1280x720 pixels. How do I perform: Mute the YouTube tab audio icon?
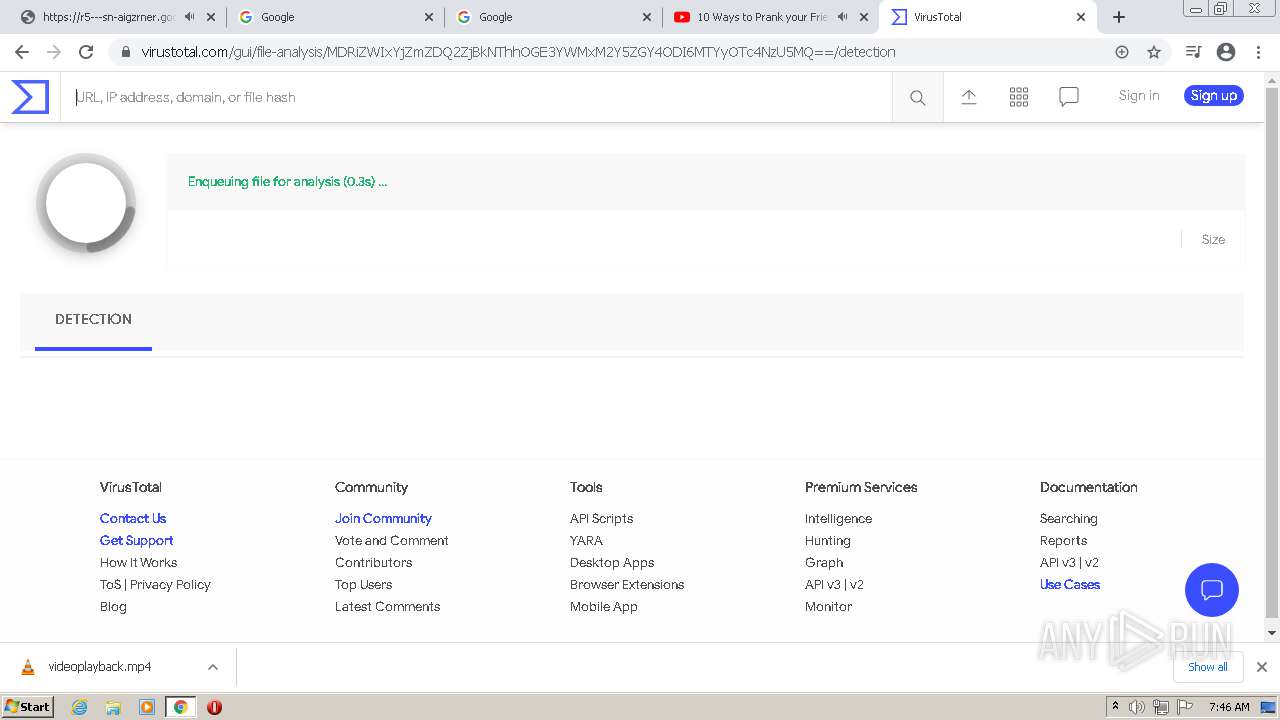coord(843,17)
